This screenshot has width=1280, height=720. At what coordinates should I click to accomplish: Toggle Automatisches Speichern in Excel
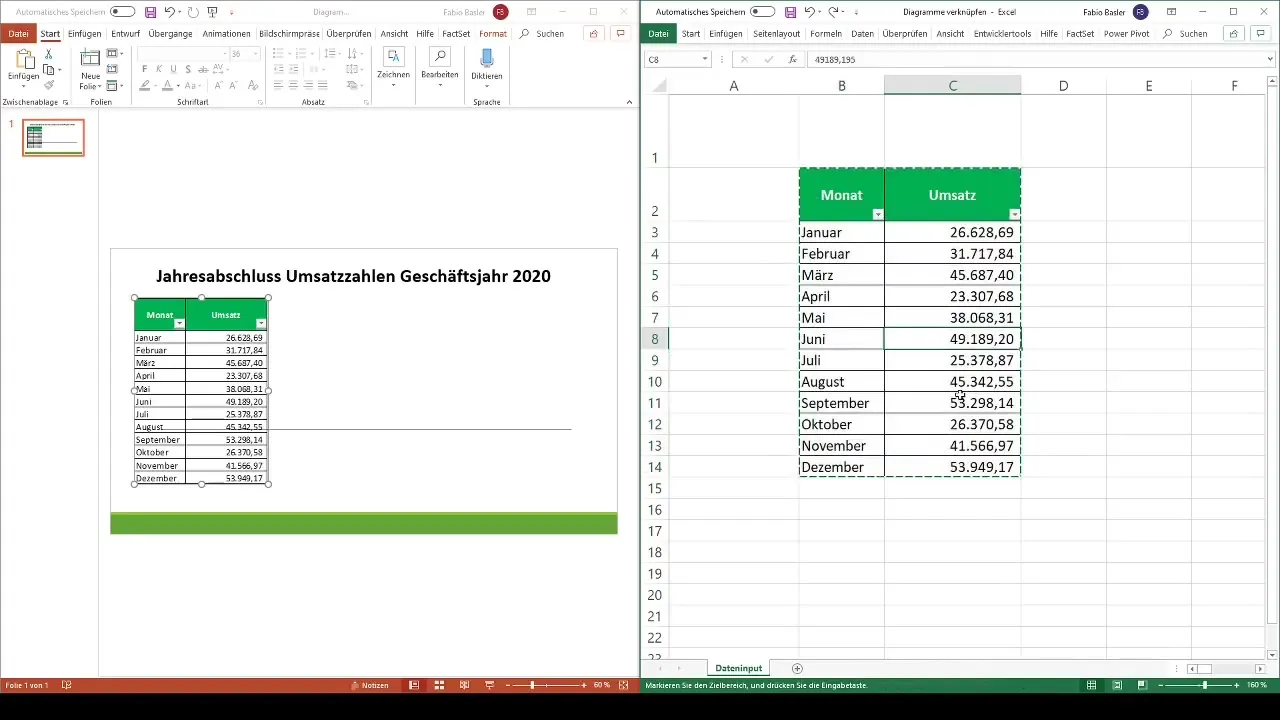click(763, 12)
